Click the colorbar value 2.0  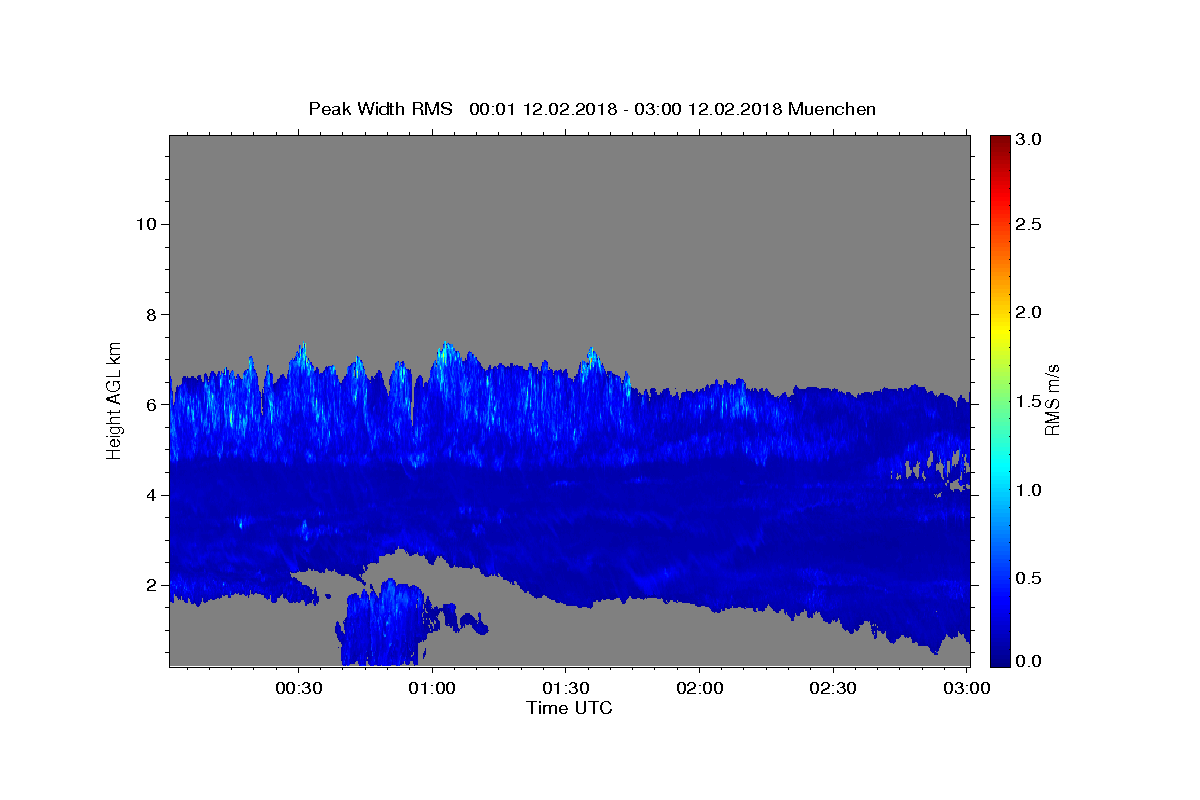(1030, 313)
